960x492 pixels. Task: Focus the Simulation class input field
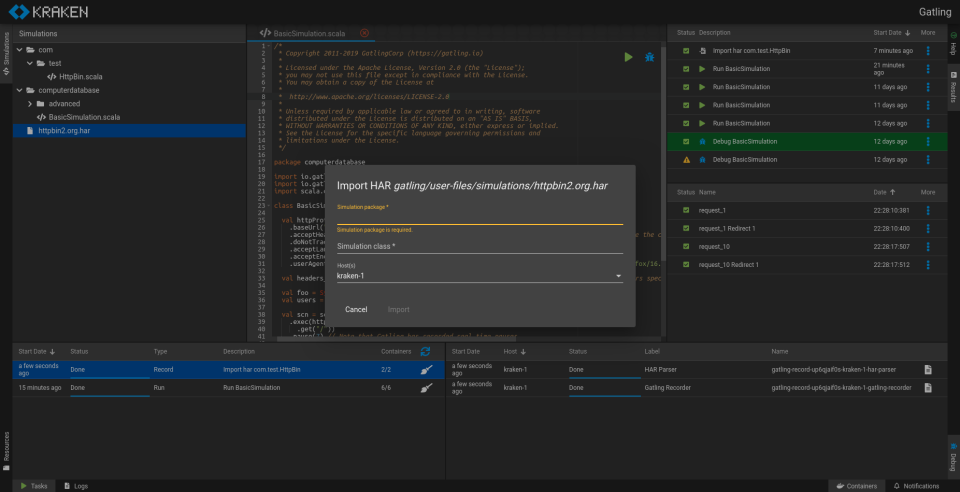479,246
